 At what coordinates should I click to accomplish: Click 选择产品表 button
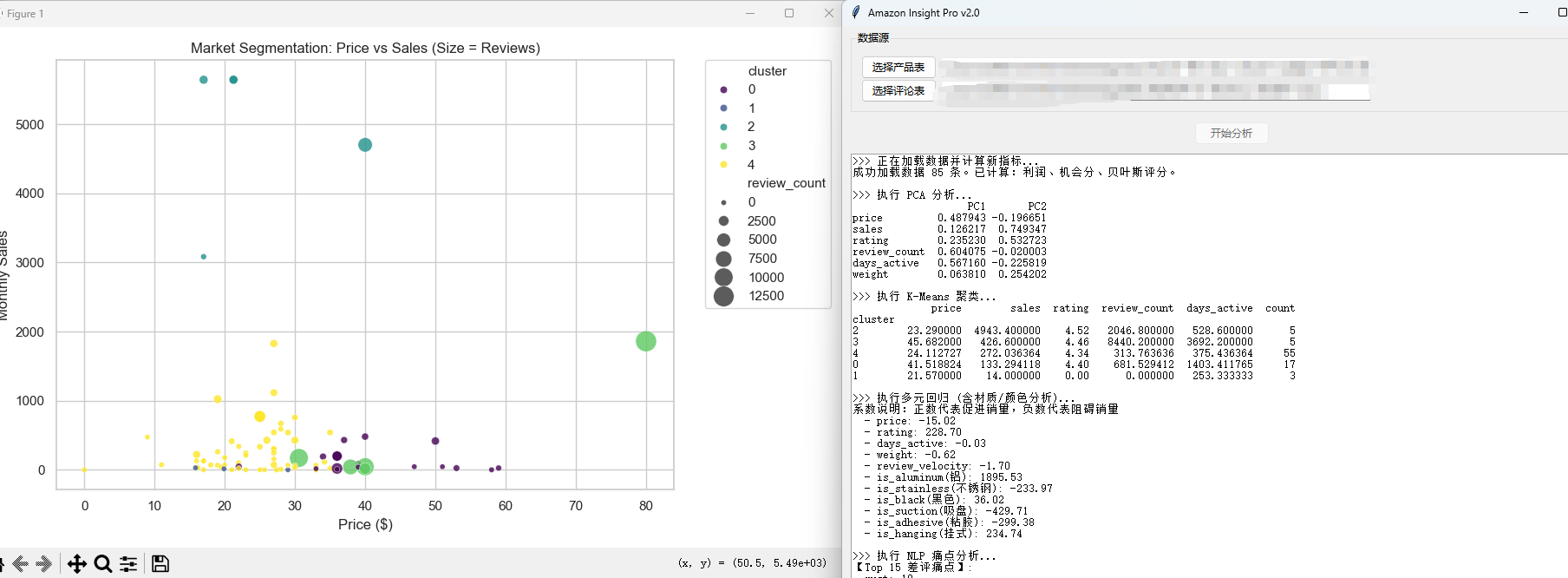click(x=898, y=67)
